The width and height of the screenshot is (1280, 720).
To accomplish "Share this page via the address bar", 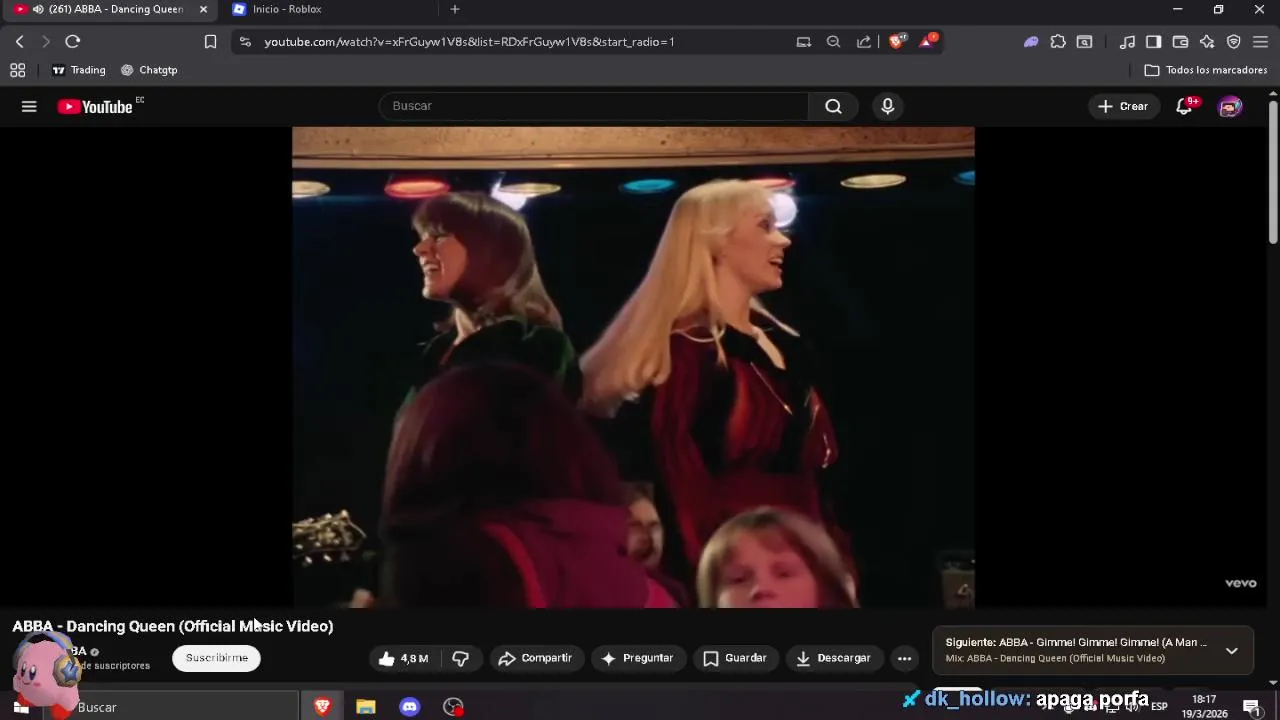I will [x=863, y=42].
